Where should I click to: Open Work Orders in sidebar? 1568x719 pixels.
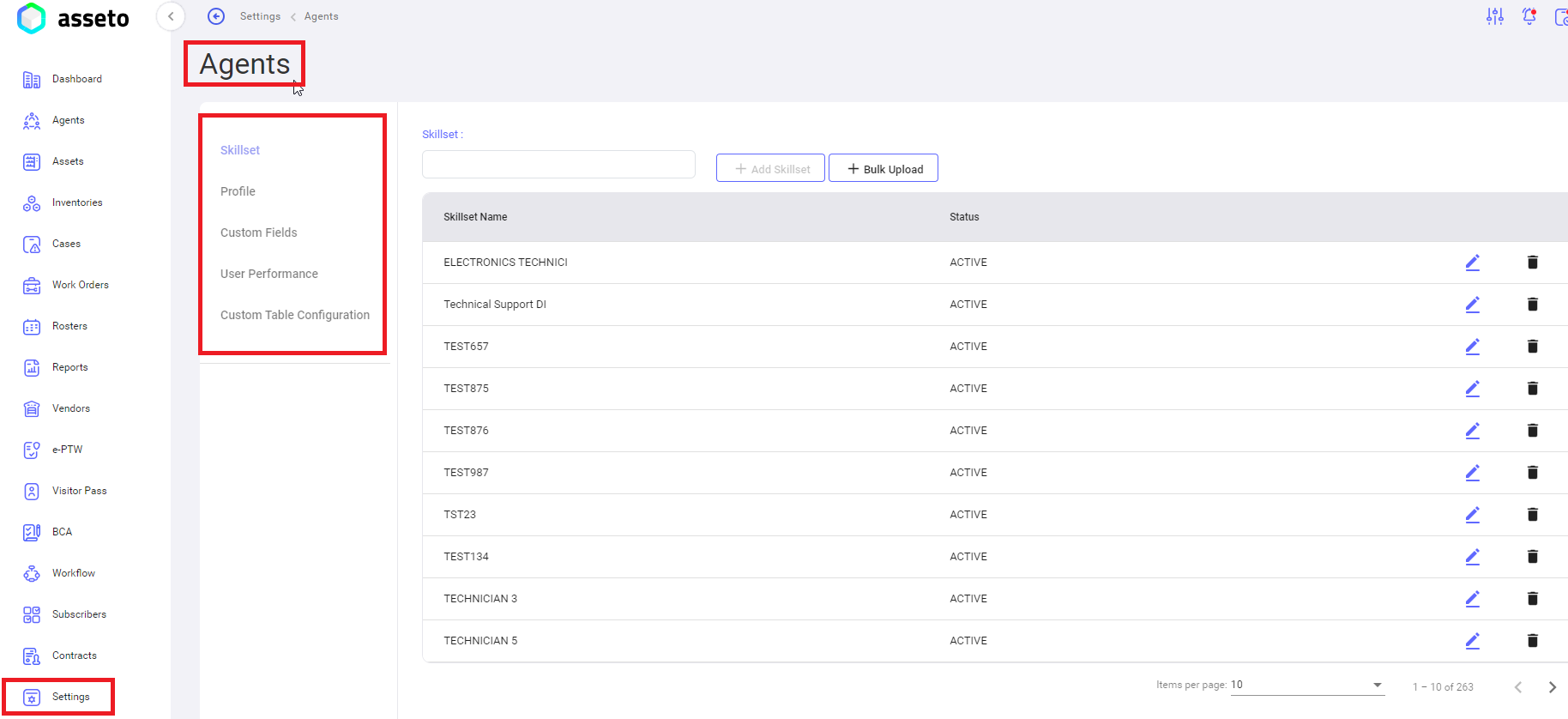[x=80, y=285]
